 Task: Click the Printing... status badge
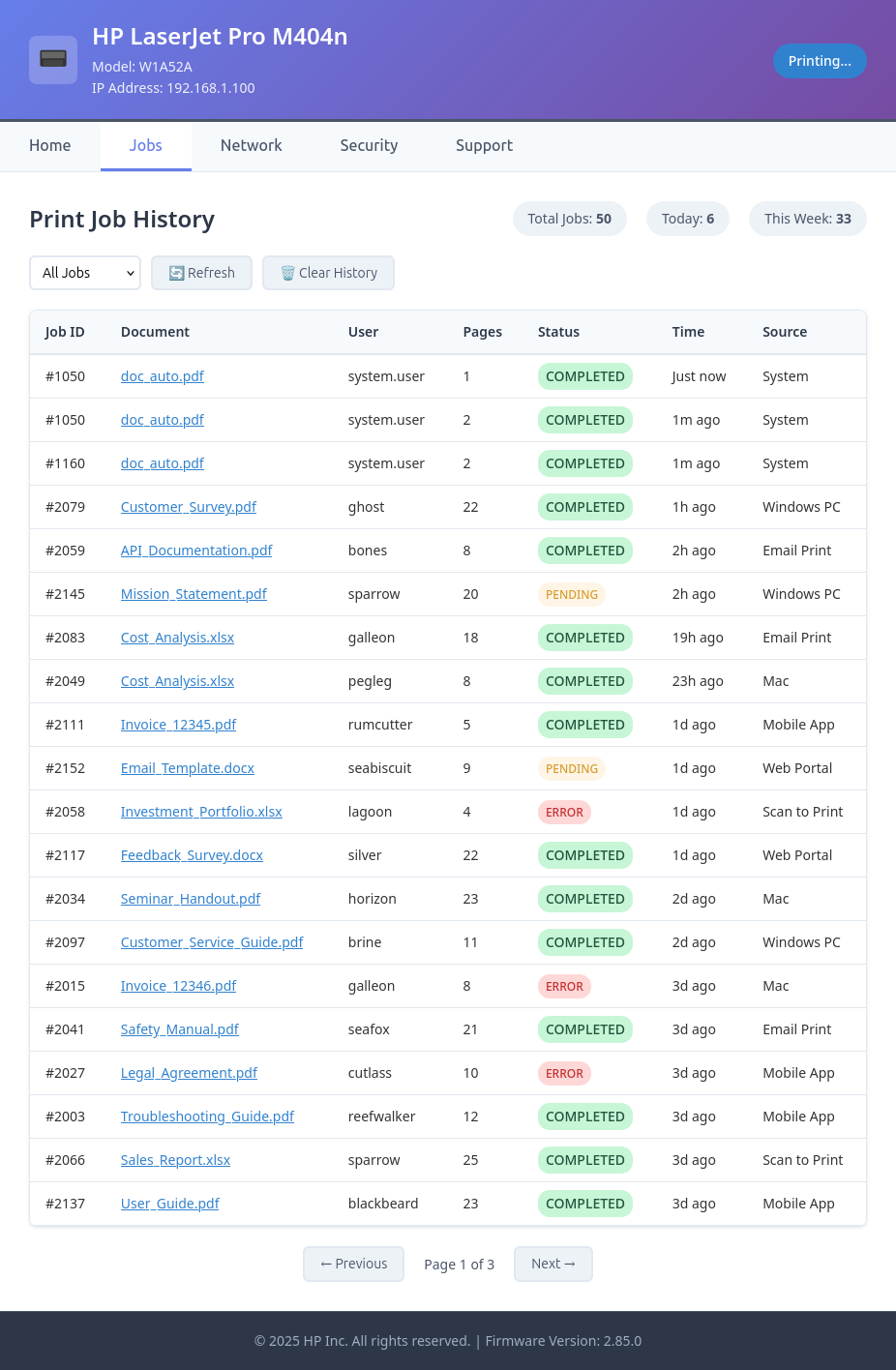pyautogui.click(x=819, y=61)
